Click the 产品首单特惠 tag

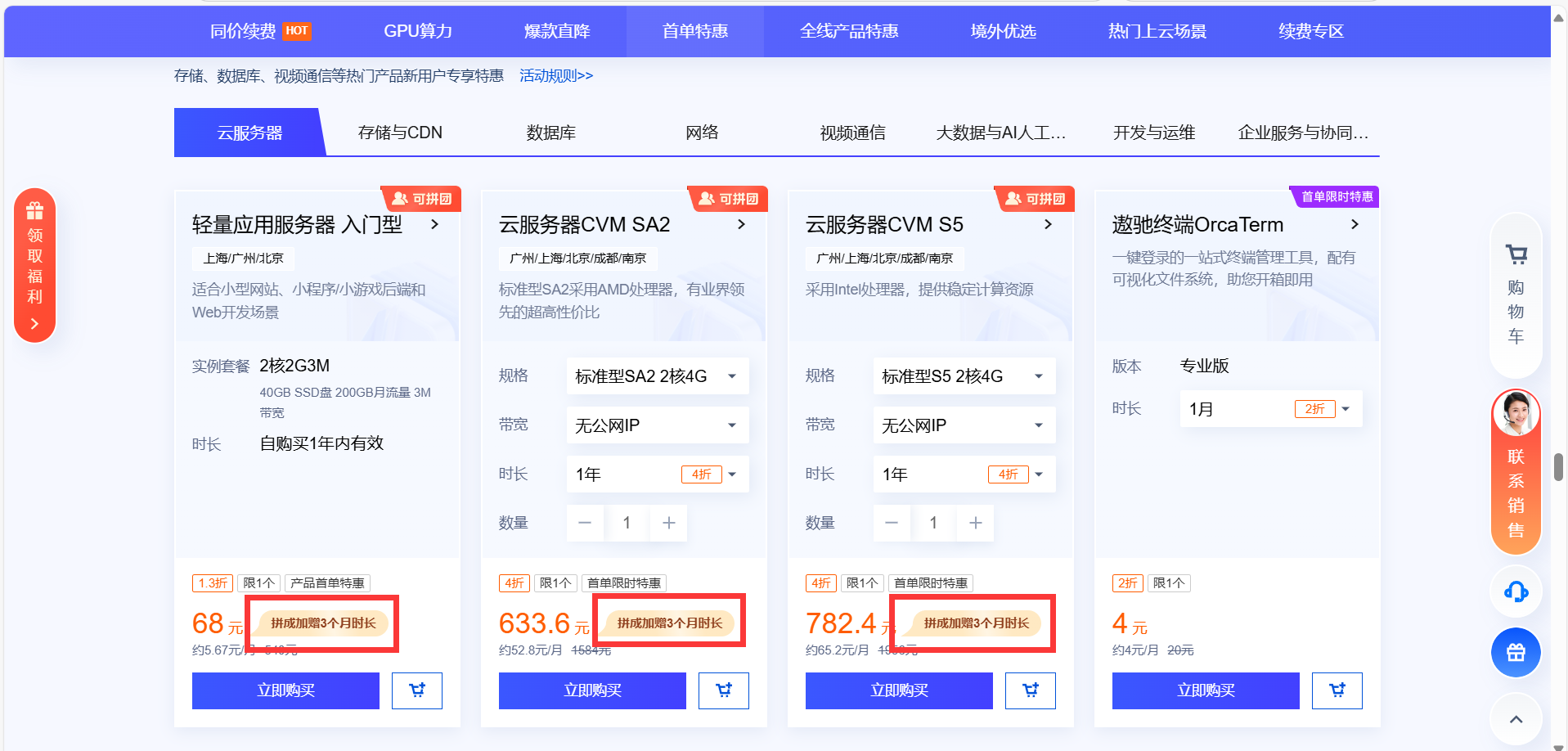[327, 583]
